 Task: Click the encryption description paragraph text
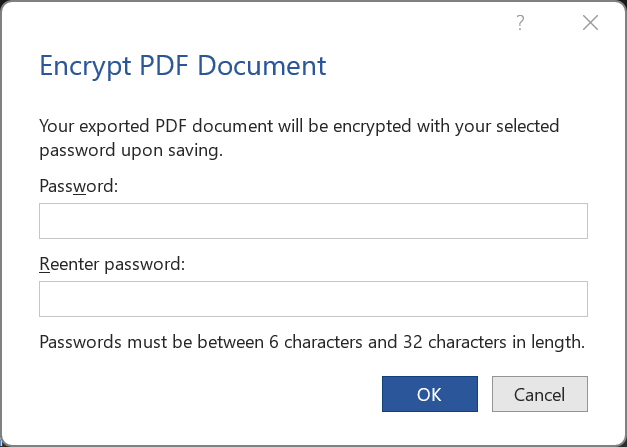(x=298, y=139)
